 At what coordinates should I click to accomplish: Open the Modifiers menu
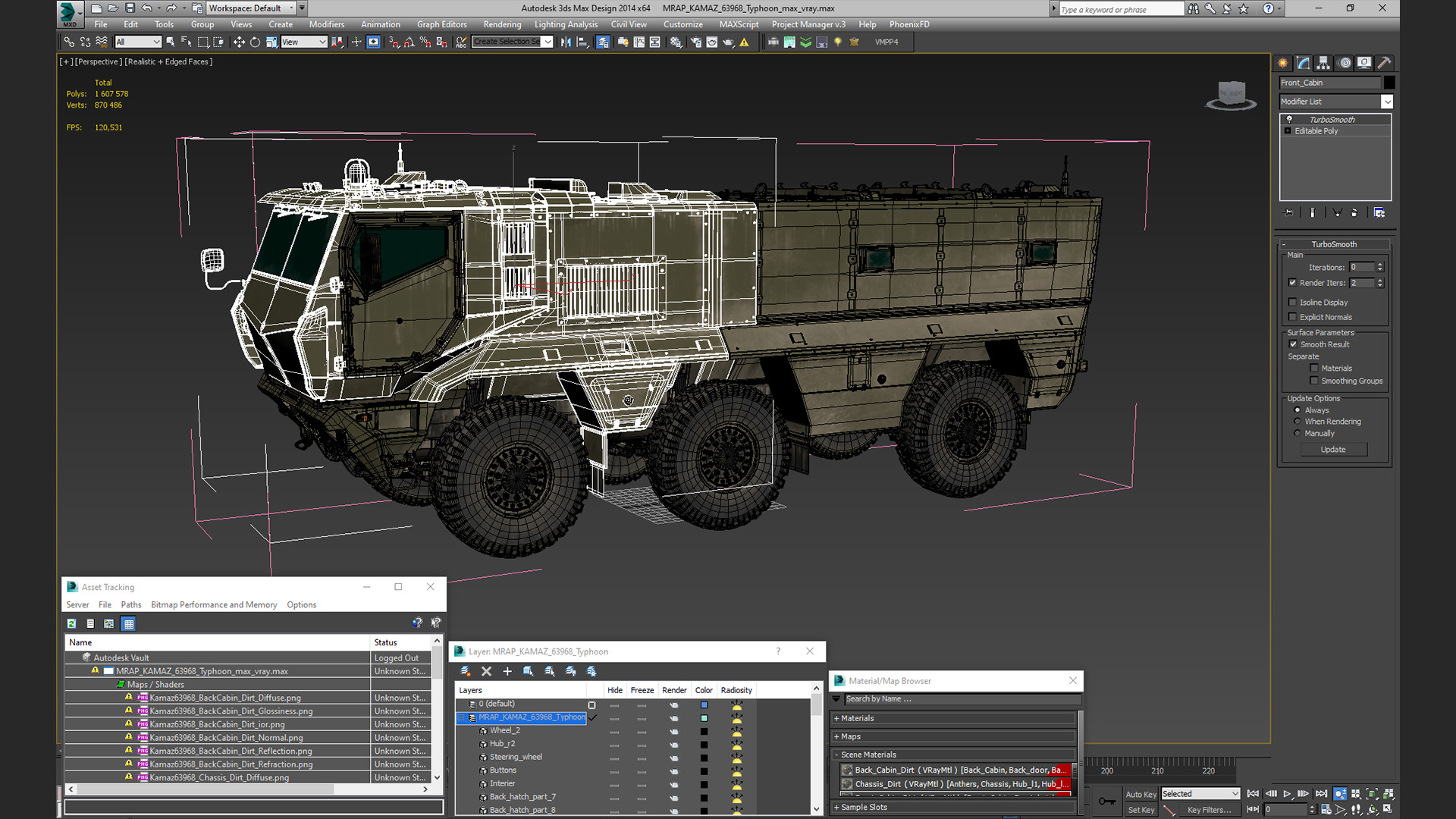pyautogui.click(x=327, y=24)
